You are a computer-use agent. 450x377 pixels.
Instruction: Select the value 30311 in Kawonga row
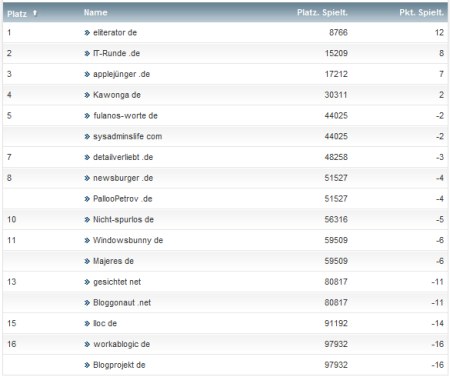point(336,95)
